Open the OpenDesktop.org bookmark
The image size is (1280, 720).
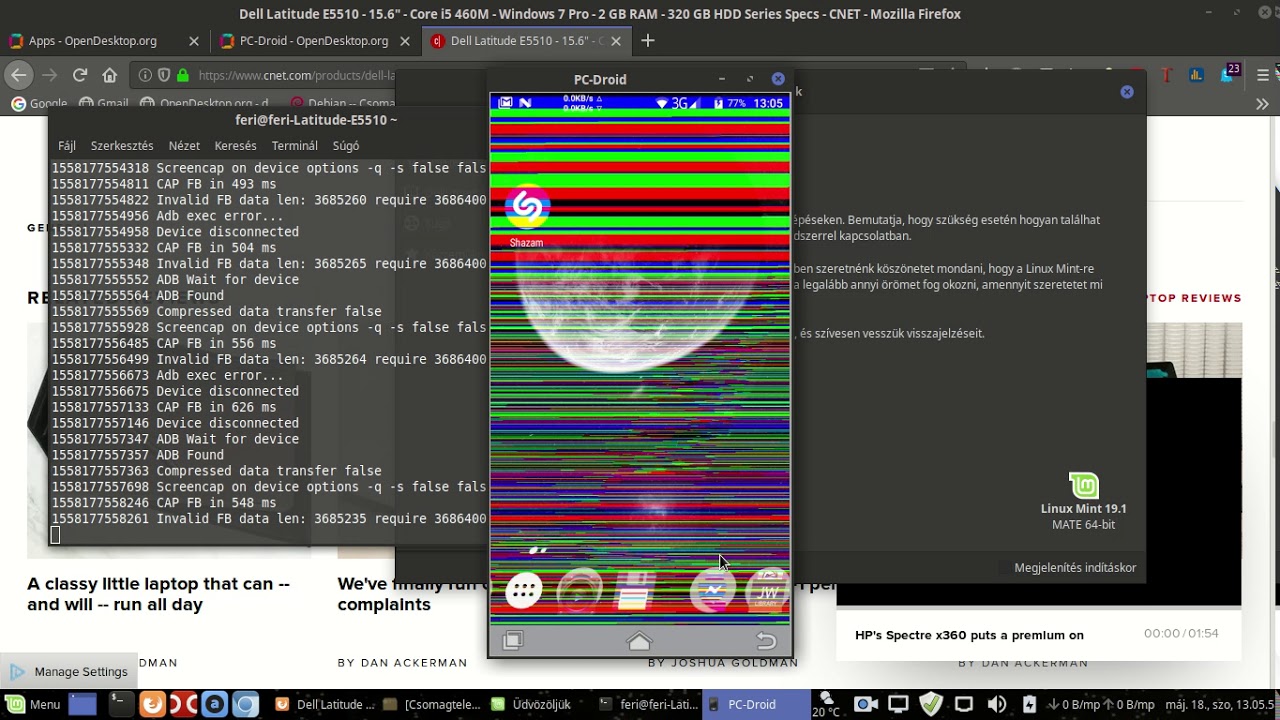point(205,103)
